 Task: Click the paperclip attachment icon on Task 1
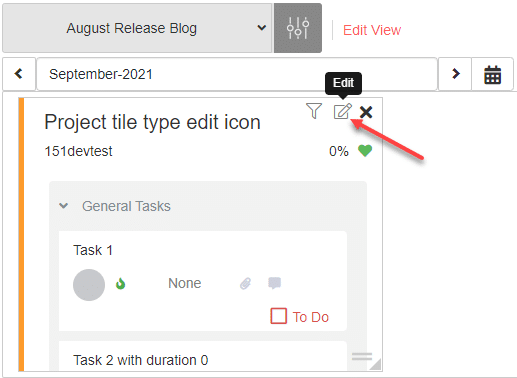tap(246, 283)
